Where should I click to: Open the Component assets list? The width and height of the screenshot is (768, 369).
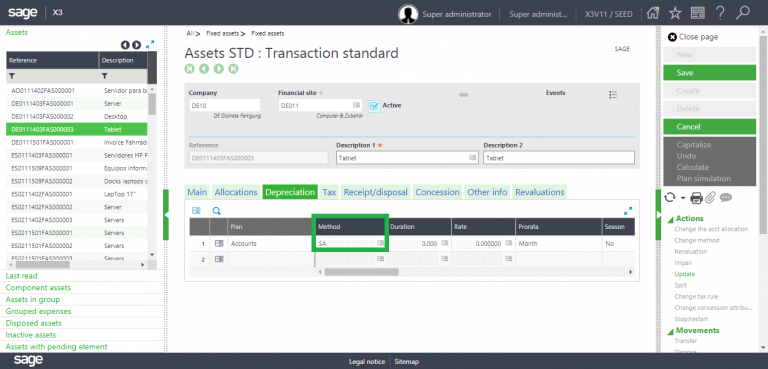(38, 288)
